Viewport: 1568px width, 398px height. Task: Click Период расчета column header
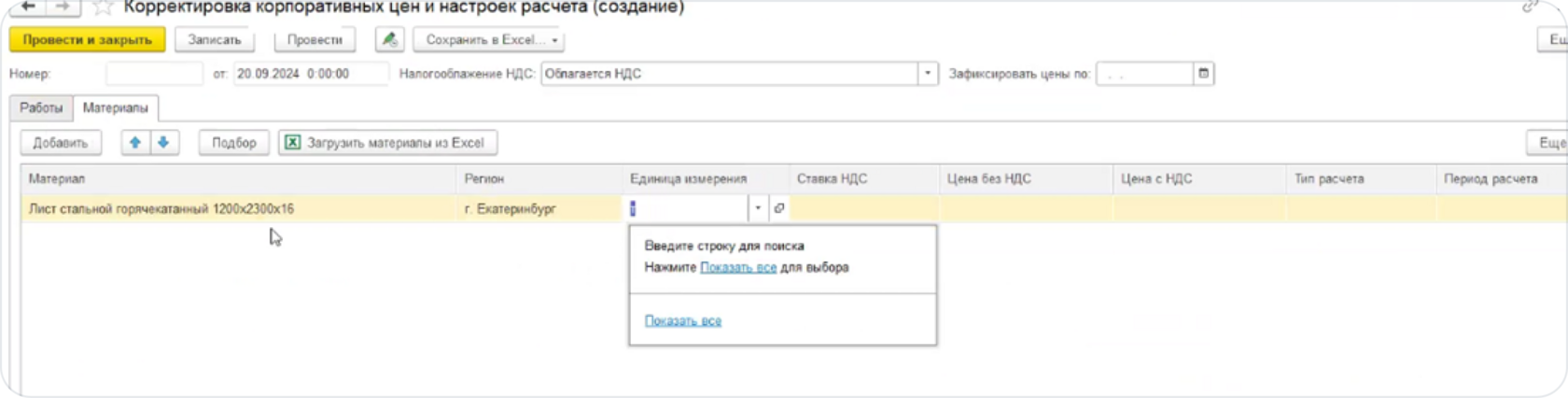click(1502, 178)
